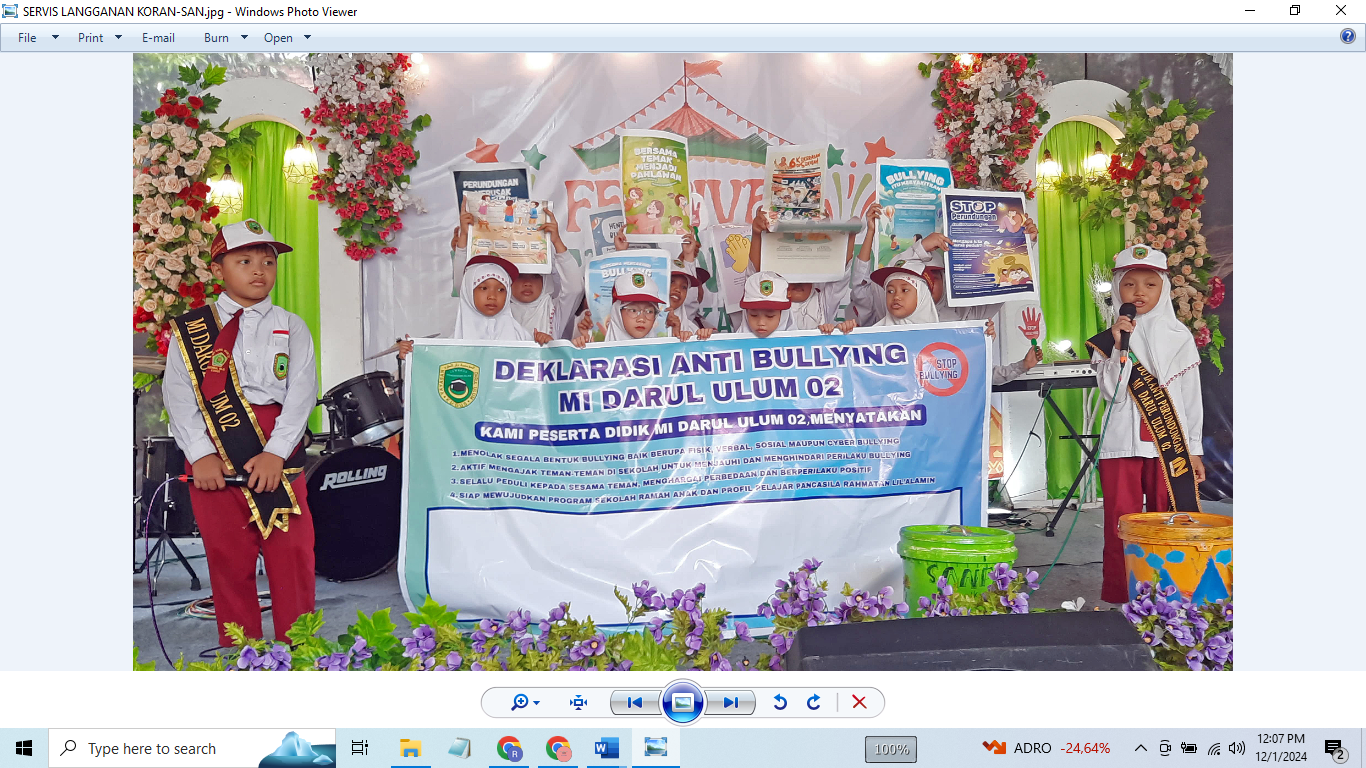The width and height of the screenshot is (1366, 768).
Task: Delete the photo with red X
Action: pos(859,703)
